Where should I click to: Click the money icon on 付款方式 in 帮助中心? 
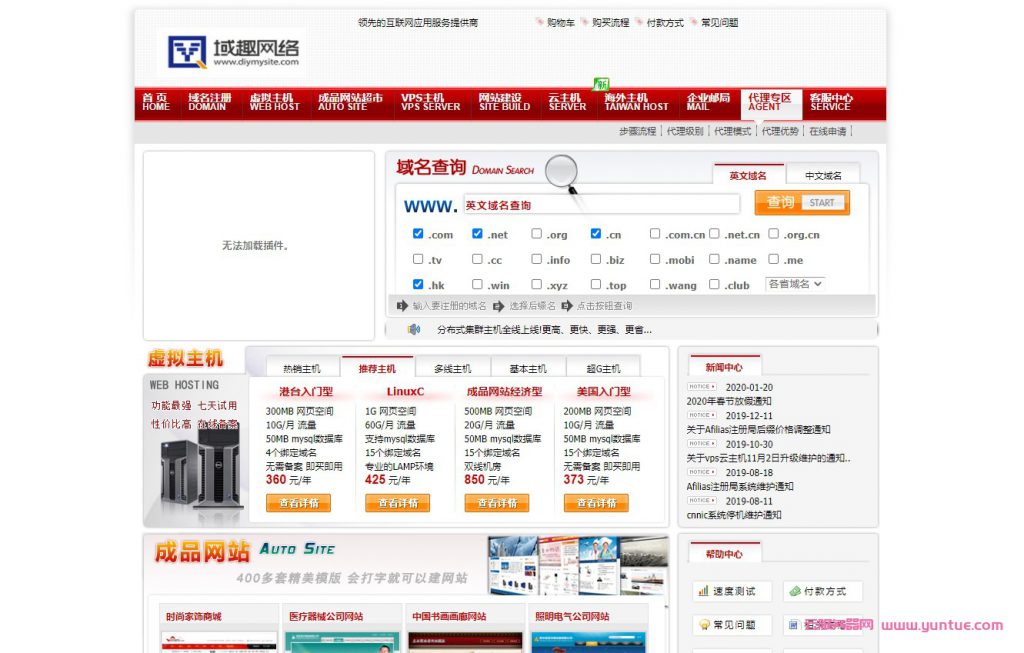click(x=795, y=591)
